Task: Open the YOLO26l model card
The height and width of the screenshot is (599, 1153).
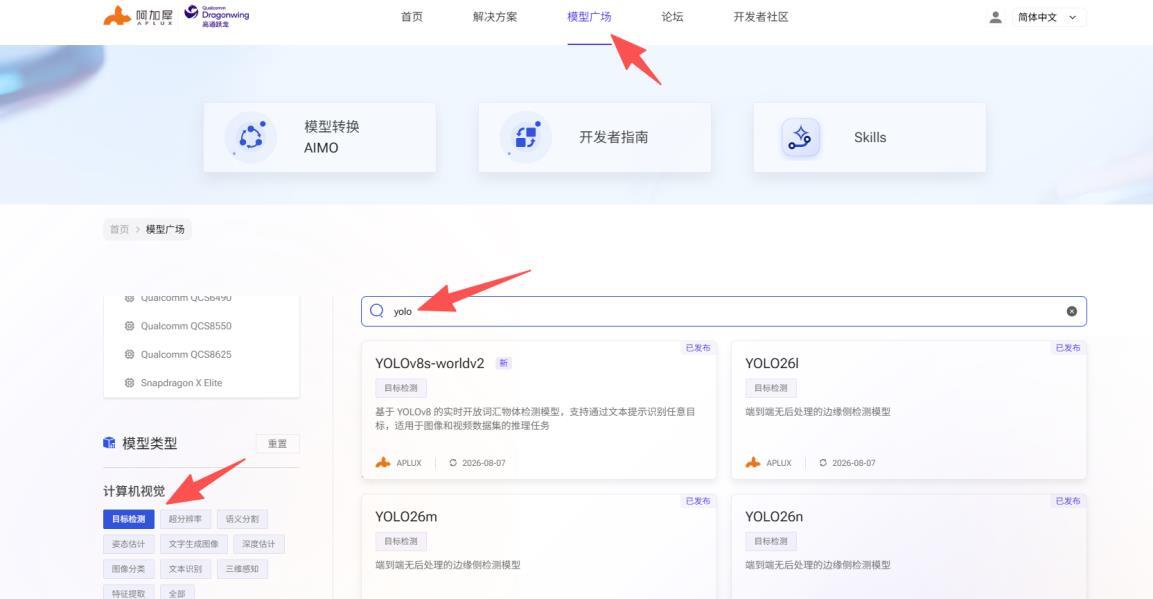Action: point(909,410)
